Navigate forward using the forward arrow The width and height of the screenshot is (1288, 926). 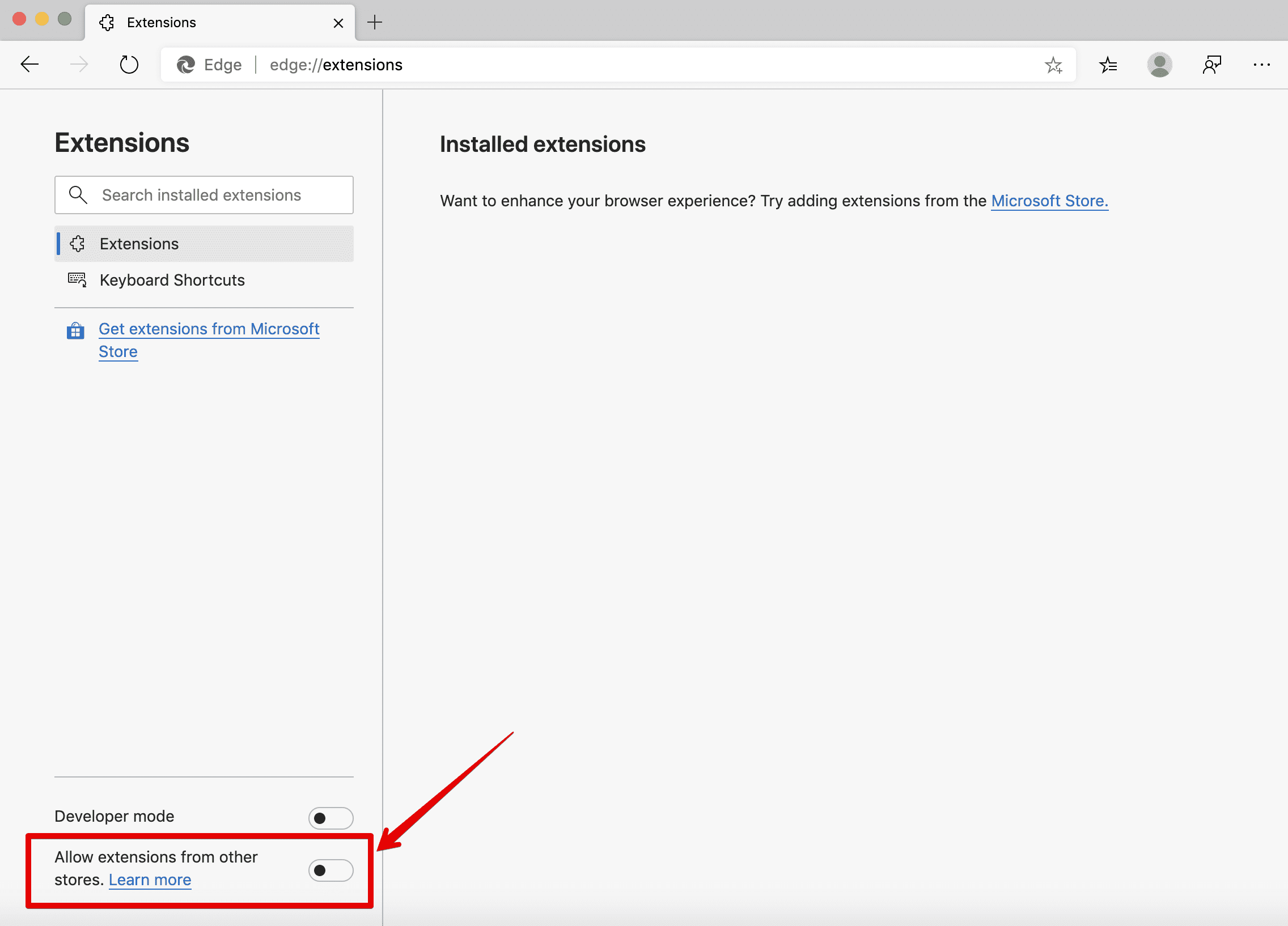tap(79, 64)
